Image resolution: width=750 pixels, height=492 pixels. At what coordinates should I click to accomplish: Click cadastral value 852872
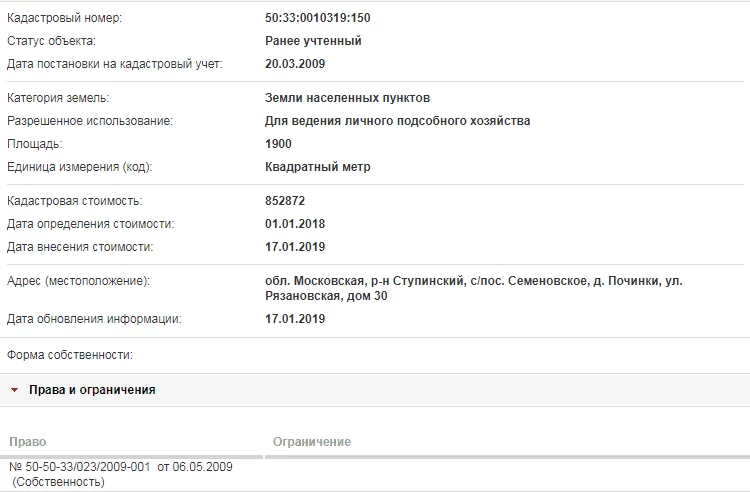coord(285,201)
